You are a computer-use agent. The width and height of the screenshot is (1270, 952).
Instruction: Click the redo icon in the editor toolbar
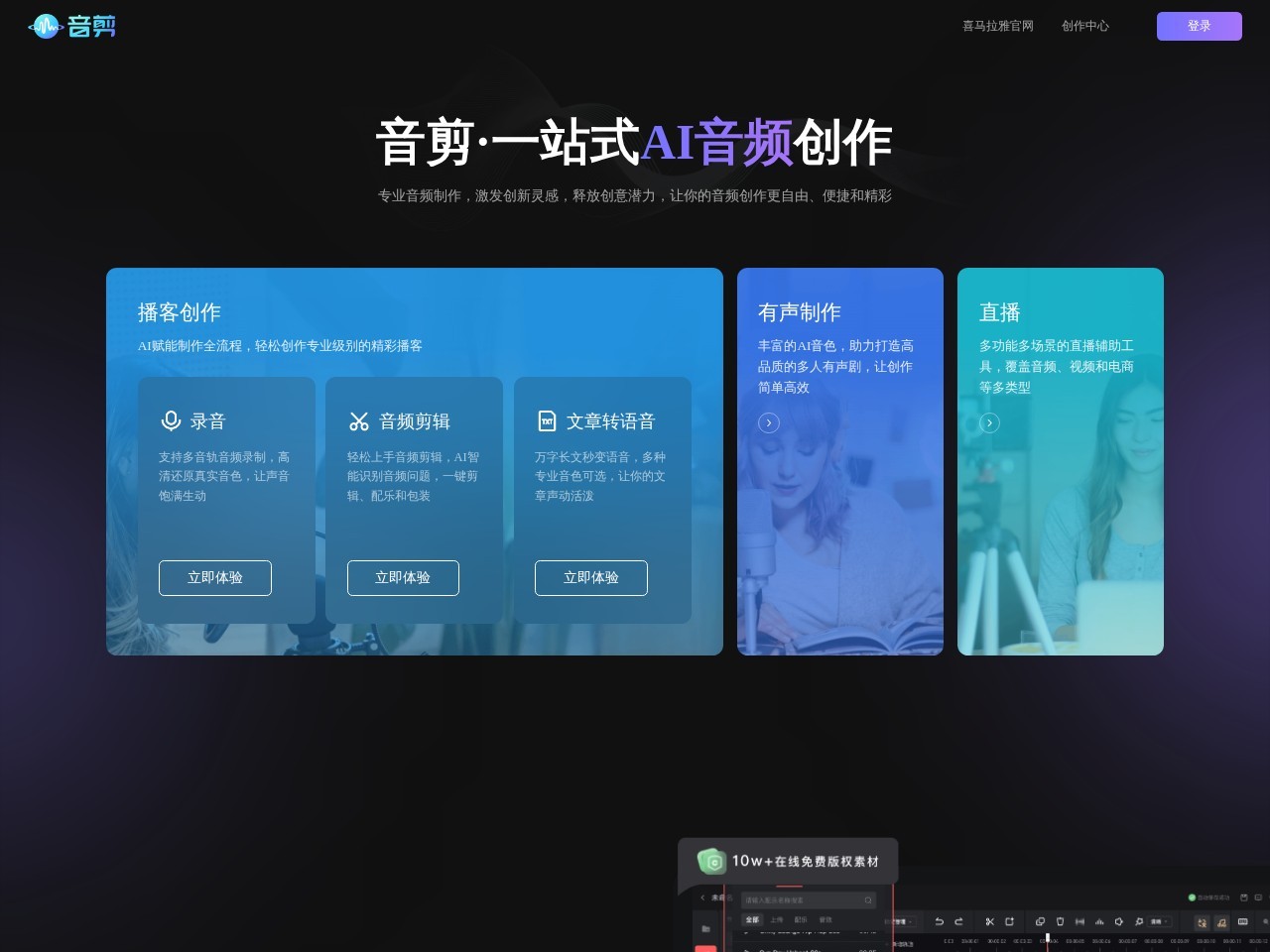pos(958,922)
